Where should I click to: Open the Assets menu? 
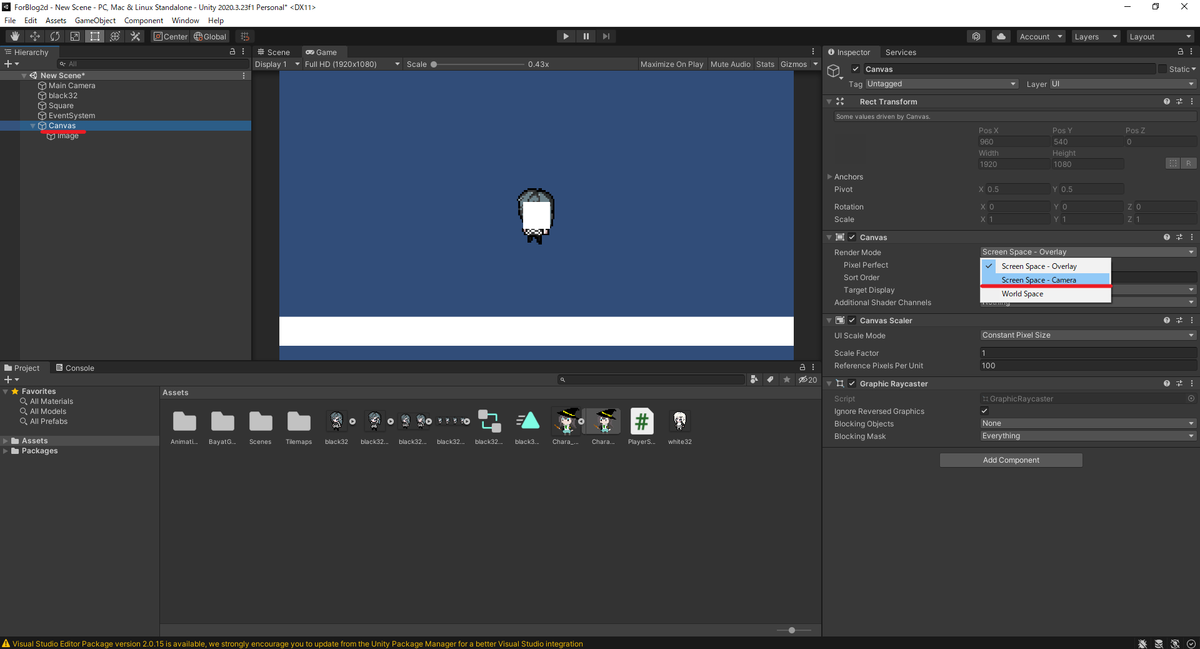coord(56,20)
